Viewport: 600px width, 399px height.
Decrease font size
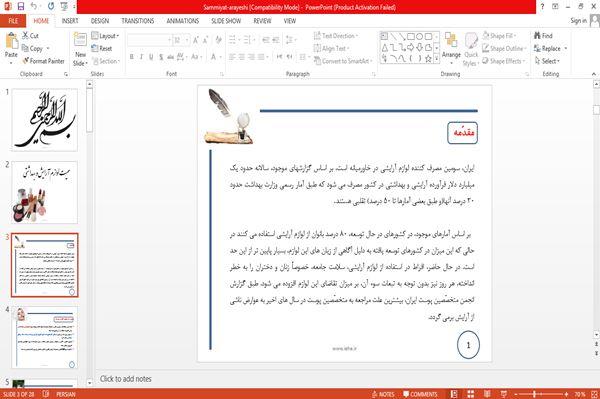[x=206, y=40]
